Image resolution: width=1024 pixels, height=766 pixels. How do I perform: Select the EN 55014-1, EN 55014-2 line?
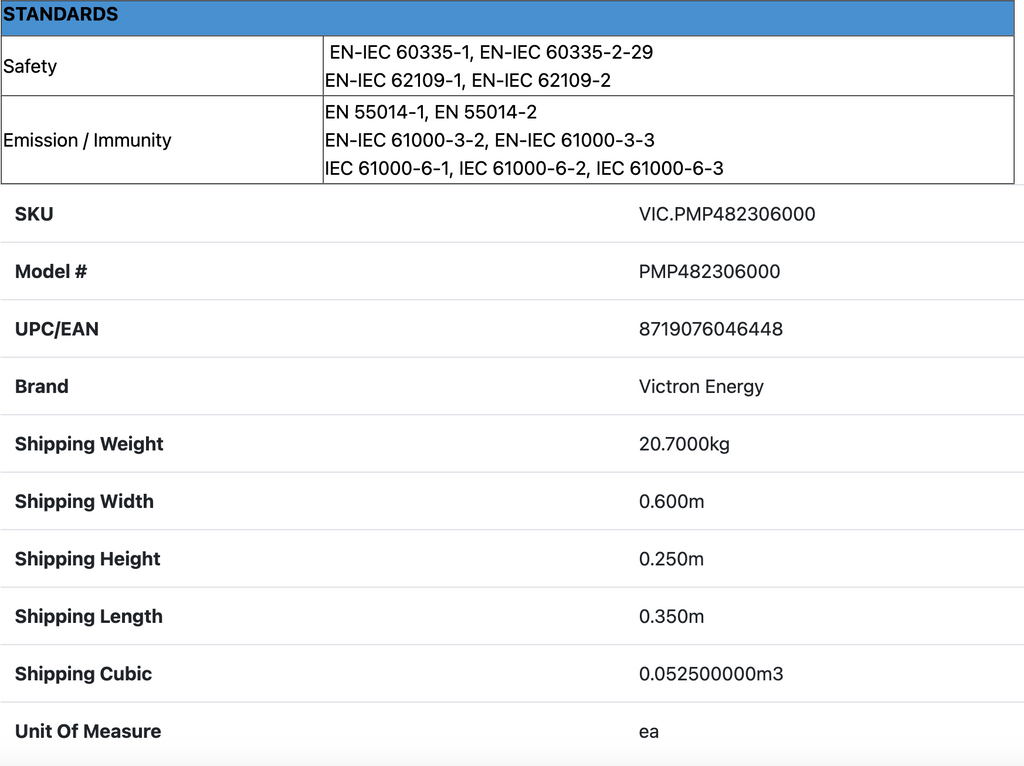point(431,112)
